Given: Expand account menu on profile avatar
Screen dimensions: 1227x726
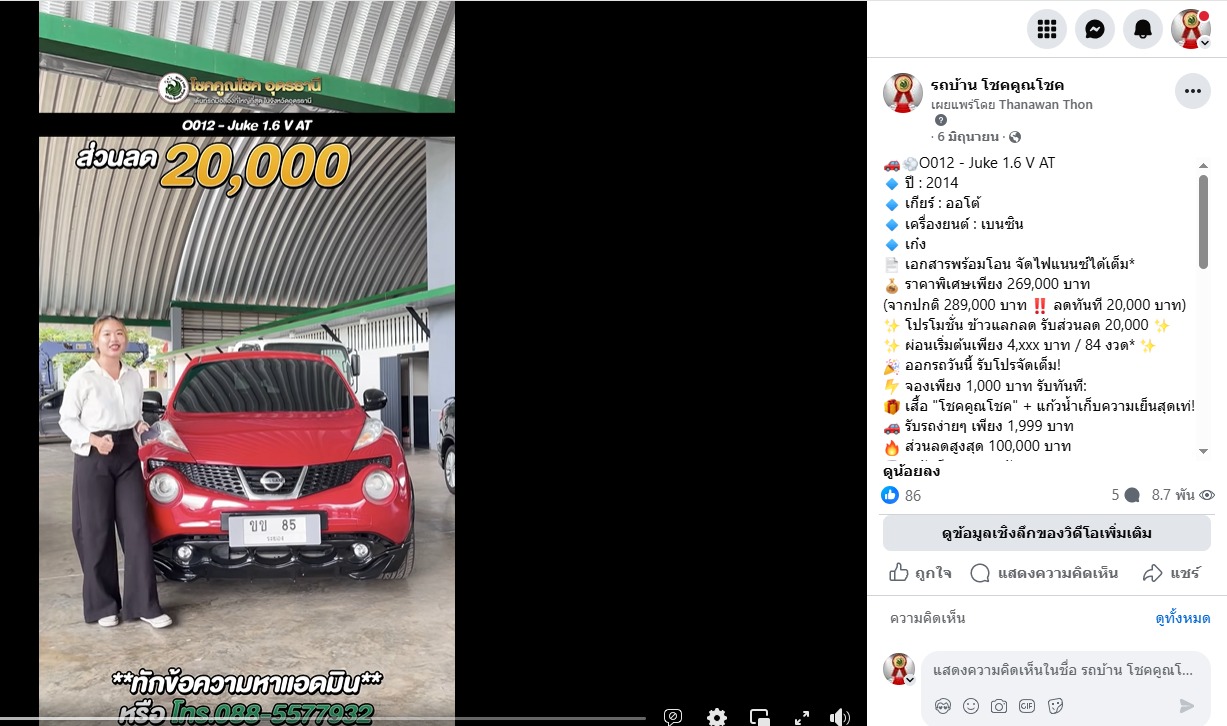Looking at the screenshot, I should click(x=1191, y=29).
